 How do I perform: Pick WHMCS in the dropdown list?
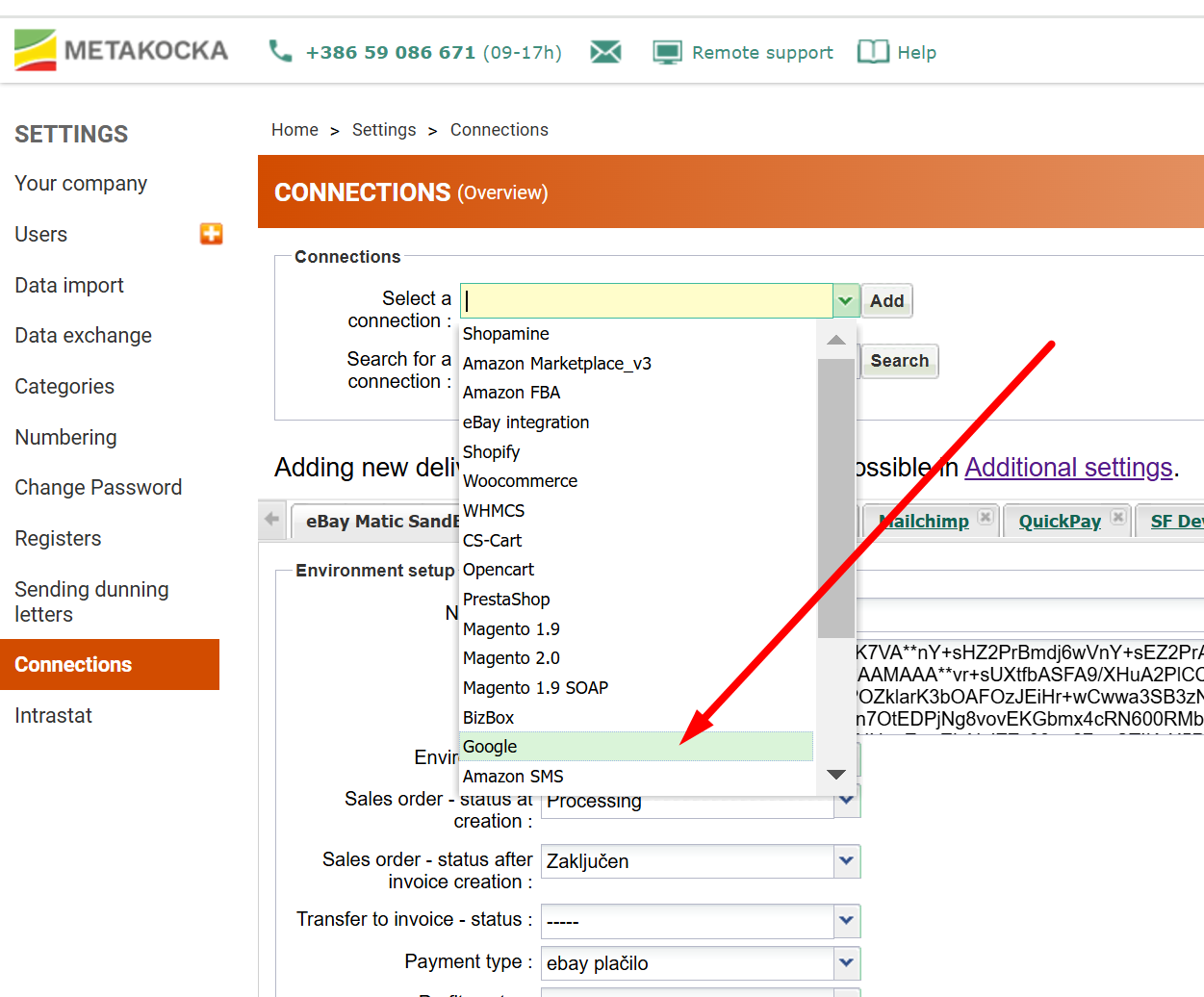pyautogui.click(x=637, y=511)
